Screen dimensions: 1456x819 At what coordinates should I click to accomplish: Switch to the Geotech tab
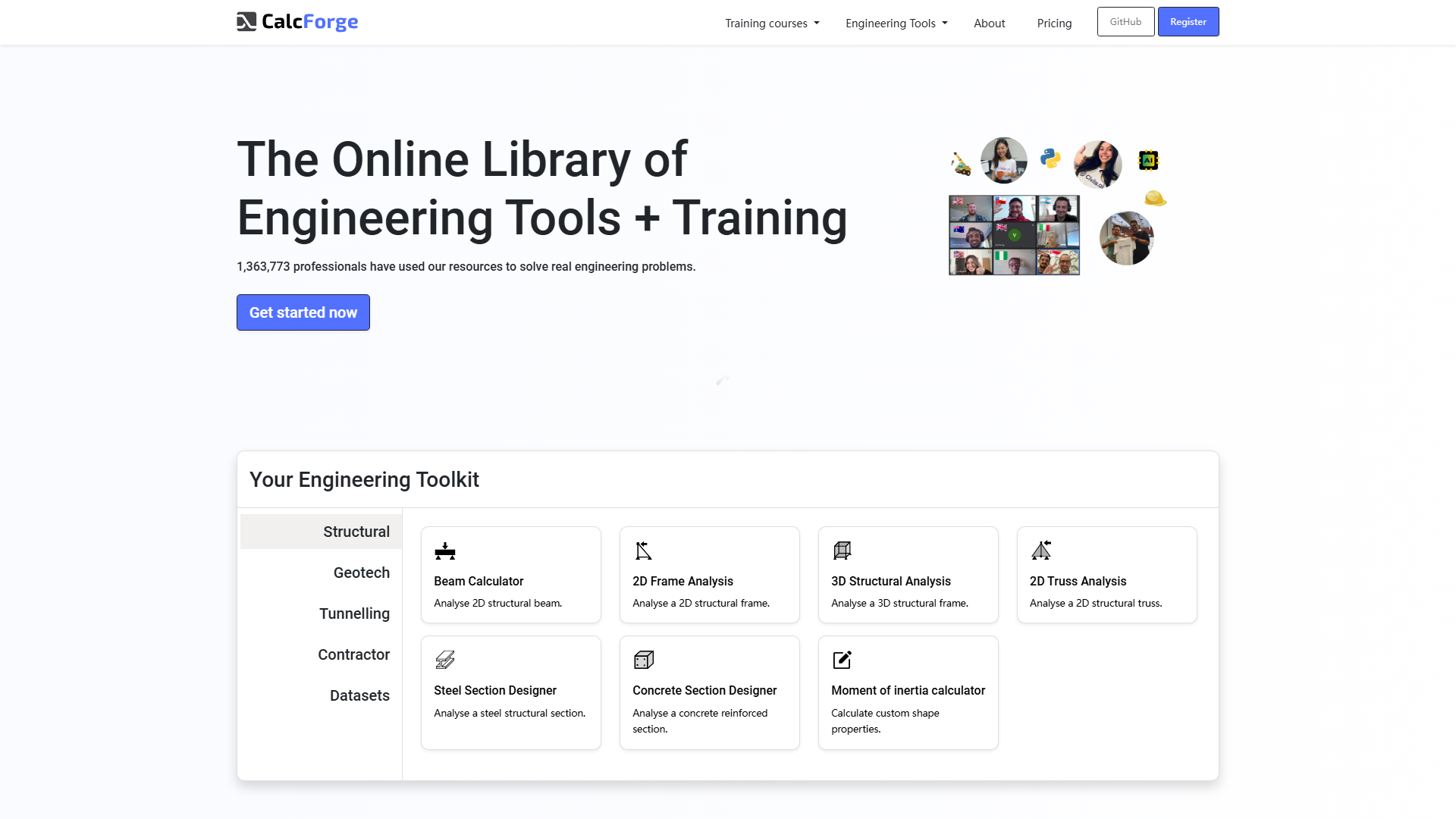click(361, 573)
